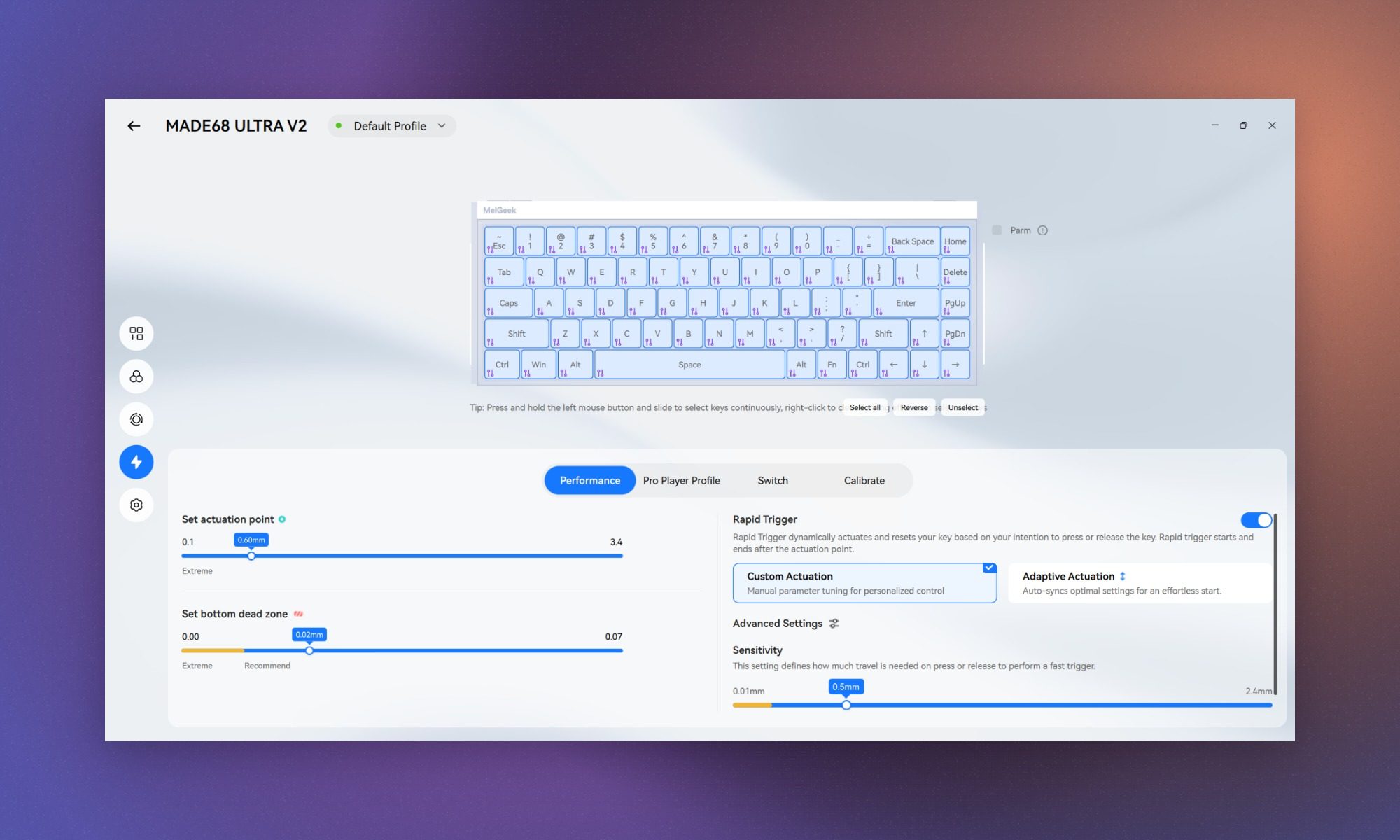Click the bottom dead zone red icon
1400x840 pixels.
coord(298,614)
